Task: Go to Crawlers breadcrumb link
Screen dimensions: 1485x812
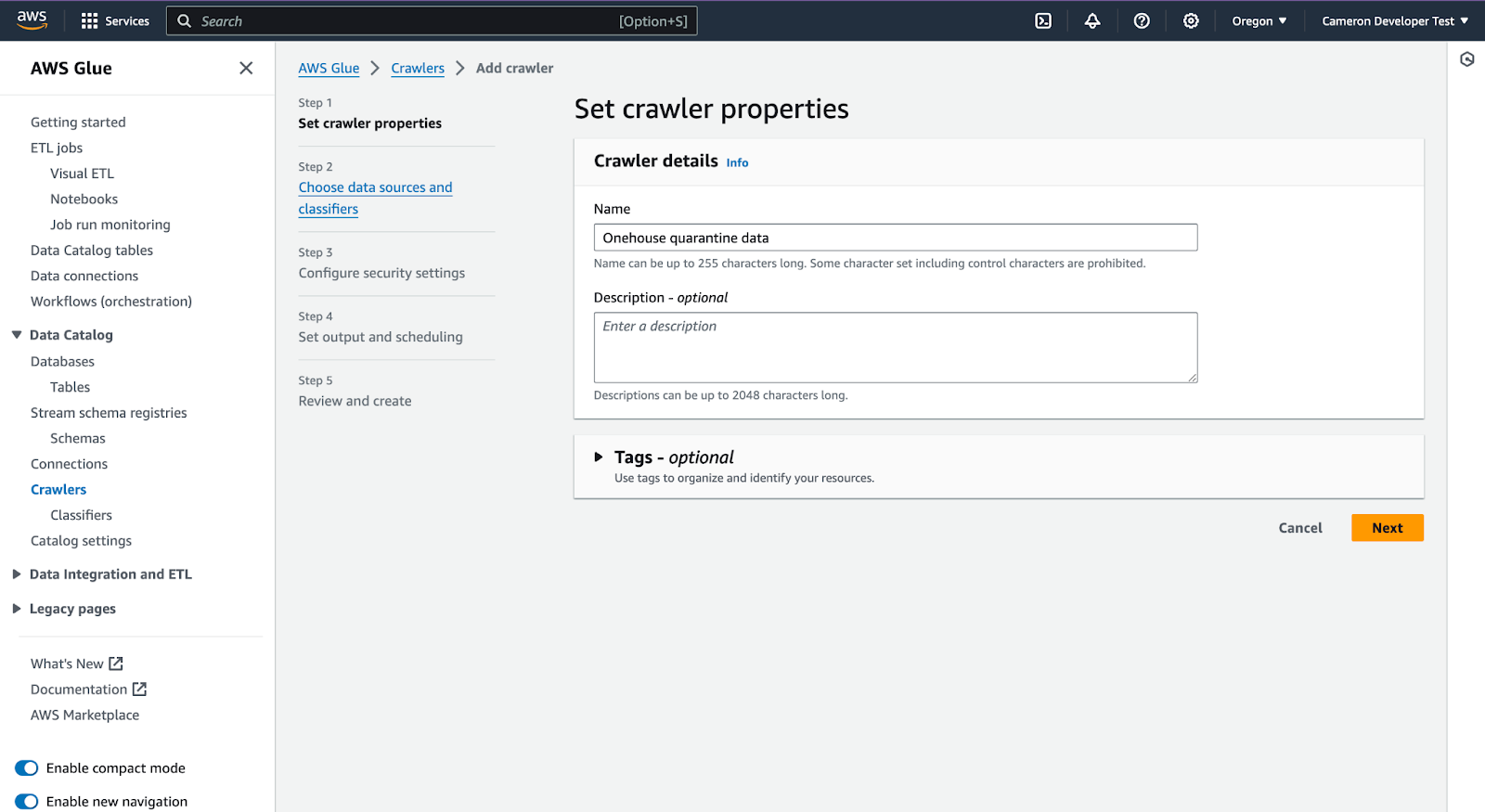Action: click(x=418, y=68)
